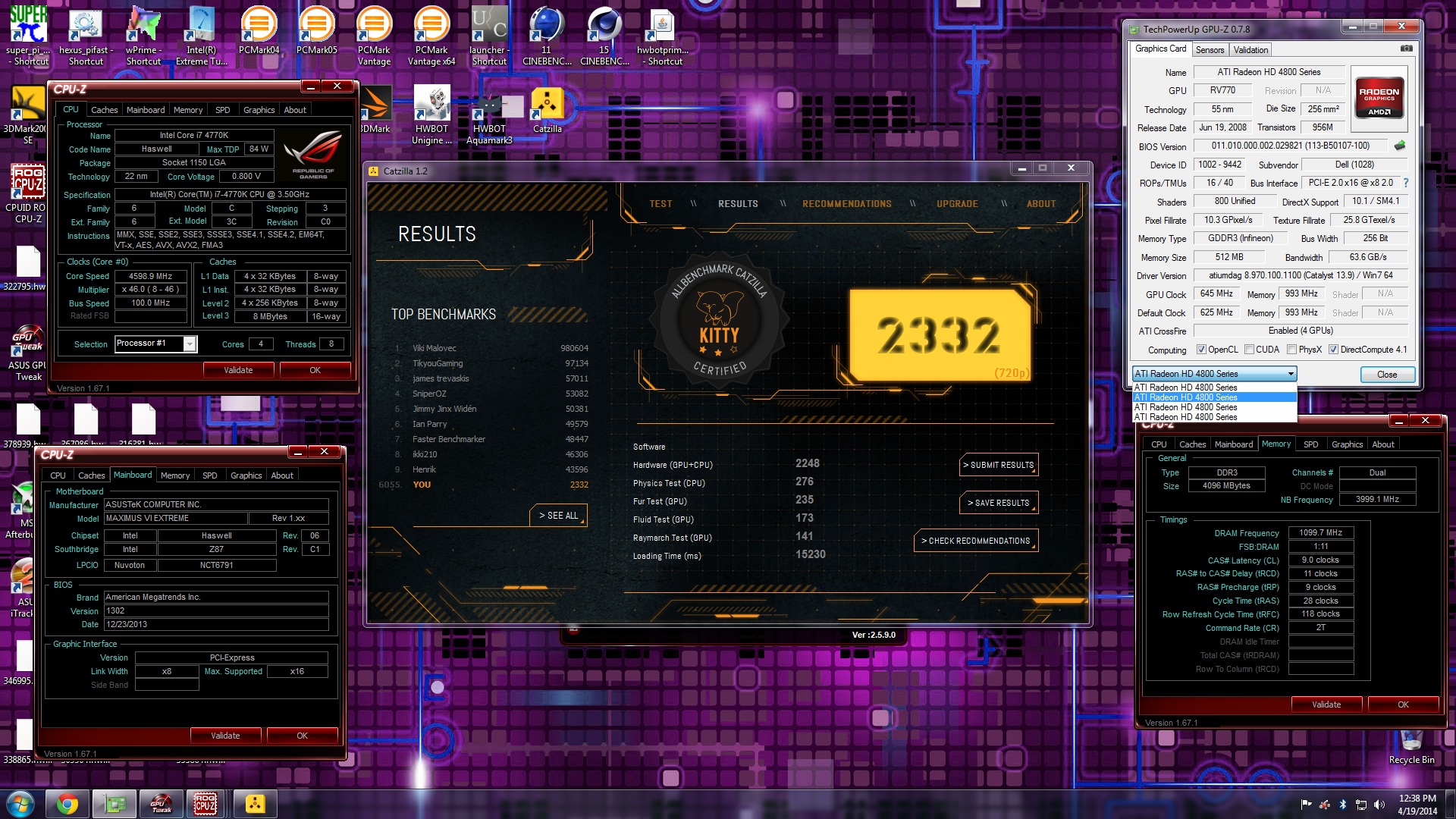The image size is (1456, 819).
Task: Open the 3DMark2001 SE desktop icon
Action: (x=26, y=115)
